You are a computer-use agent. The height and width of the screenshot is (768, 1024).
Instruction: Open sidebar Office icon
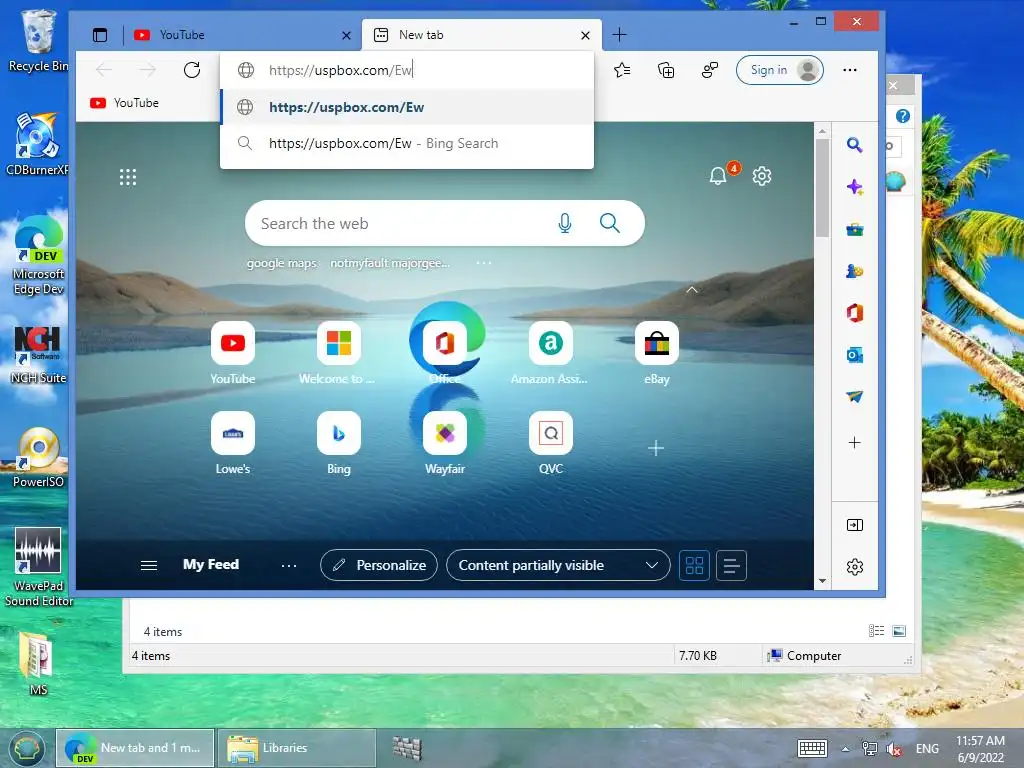[x=854, y=313]
